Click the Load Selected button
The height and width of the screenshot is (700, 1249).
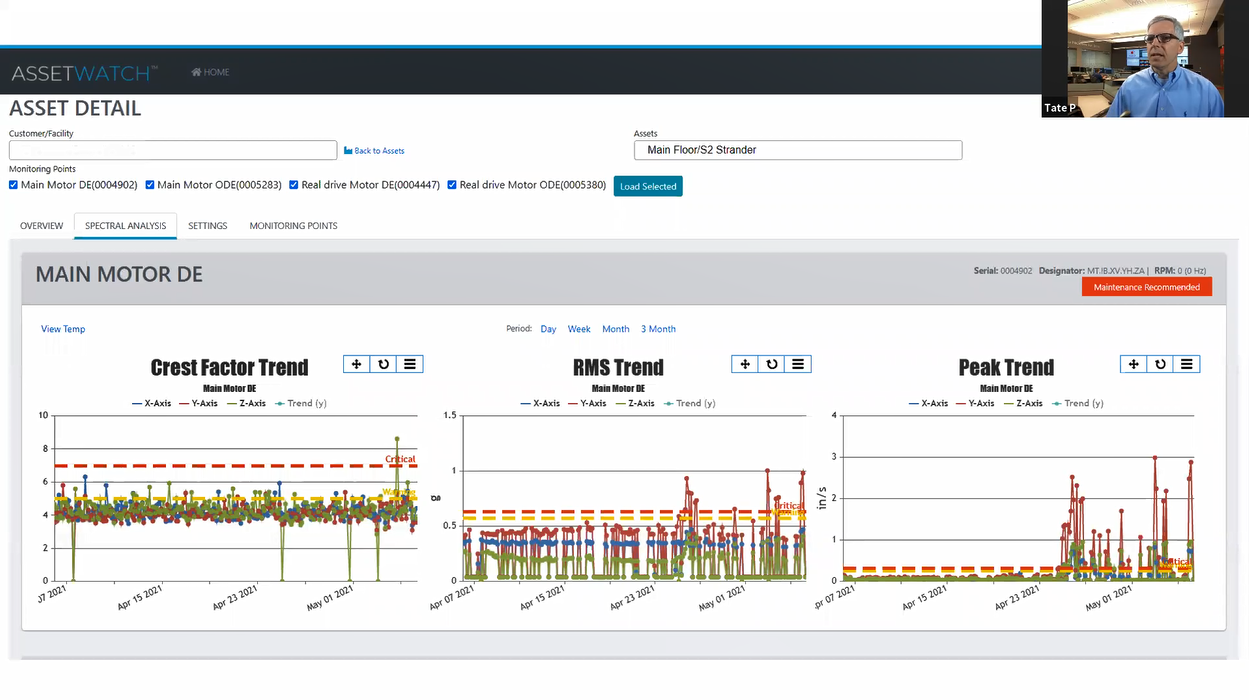647,186
